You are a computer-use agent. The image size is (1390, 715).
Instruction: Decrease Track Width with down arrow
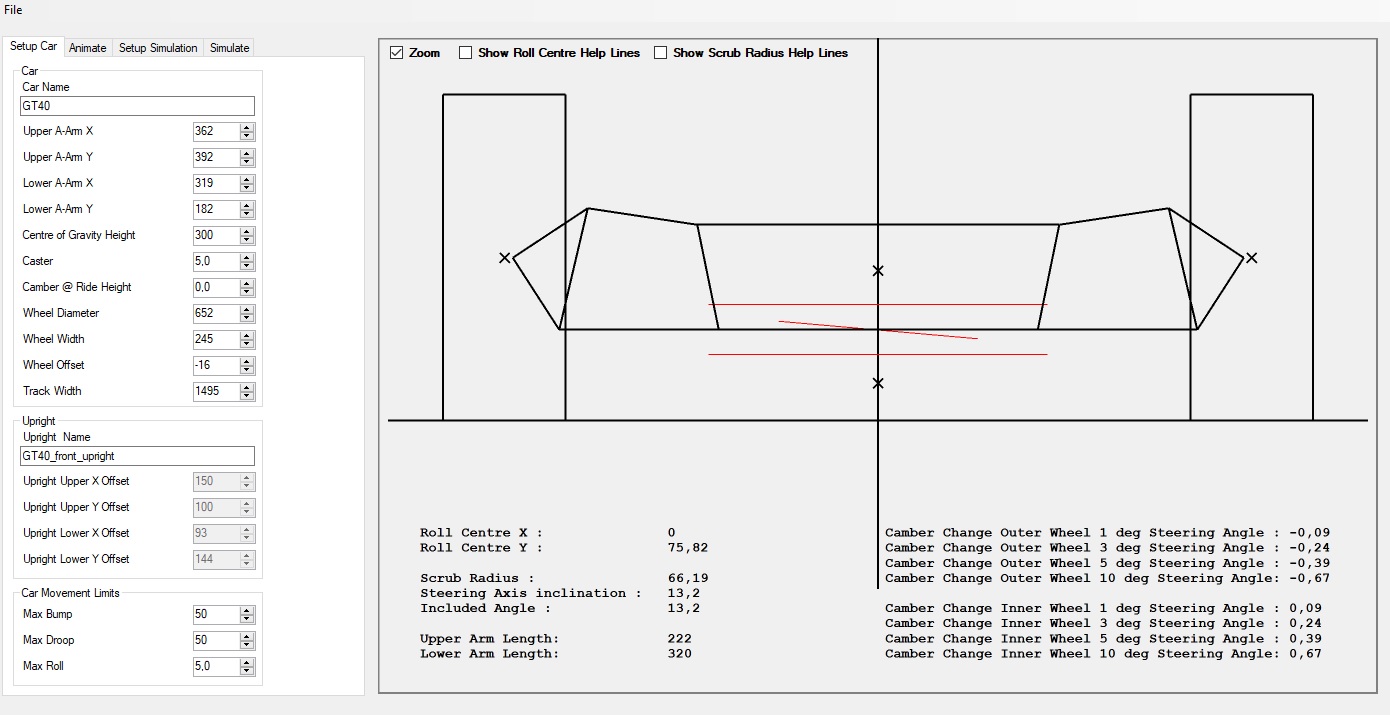click(247, 395)
